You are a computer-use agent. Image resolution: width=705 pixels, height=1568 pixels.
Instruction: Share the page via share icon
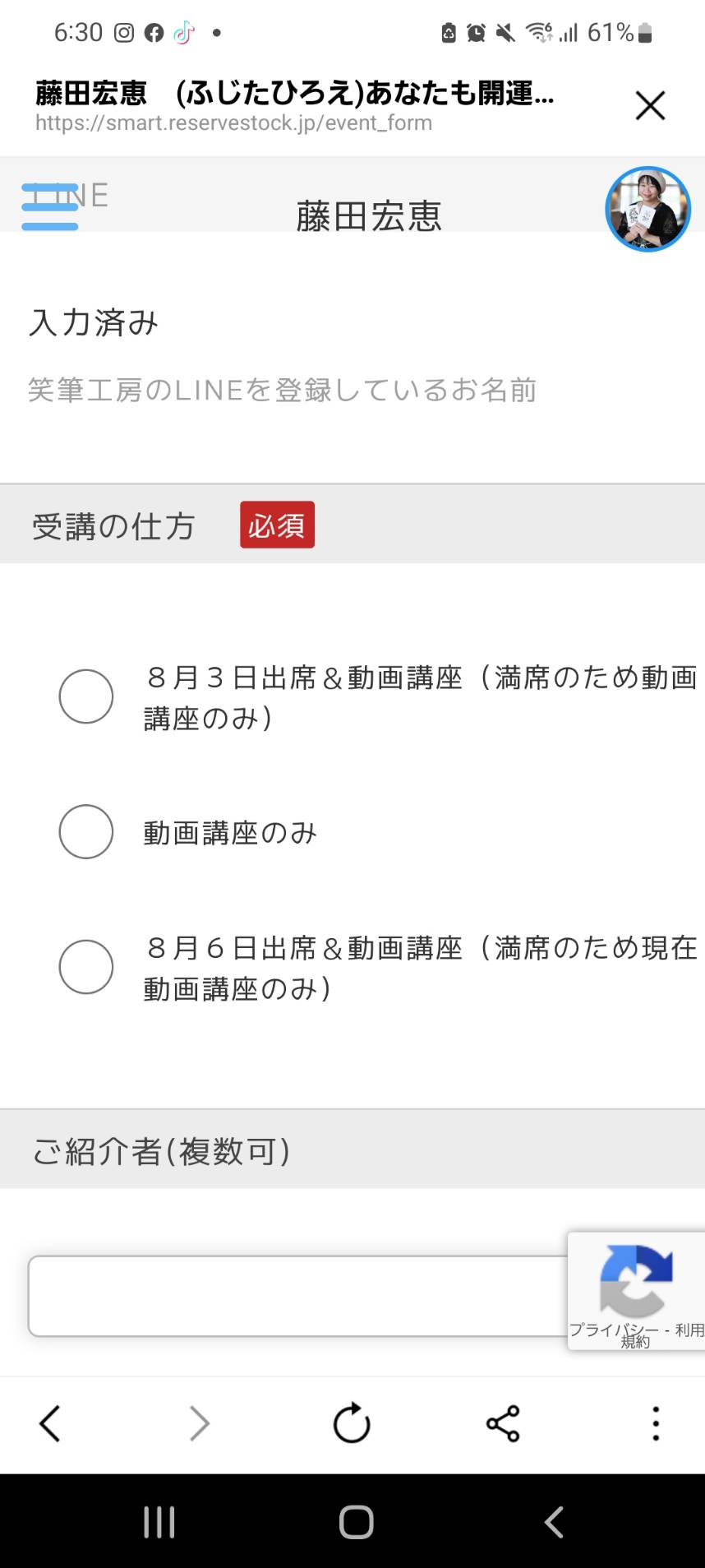(x=503, y=1423)
